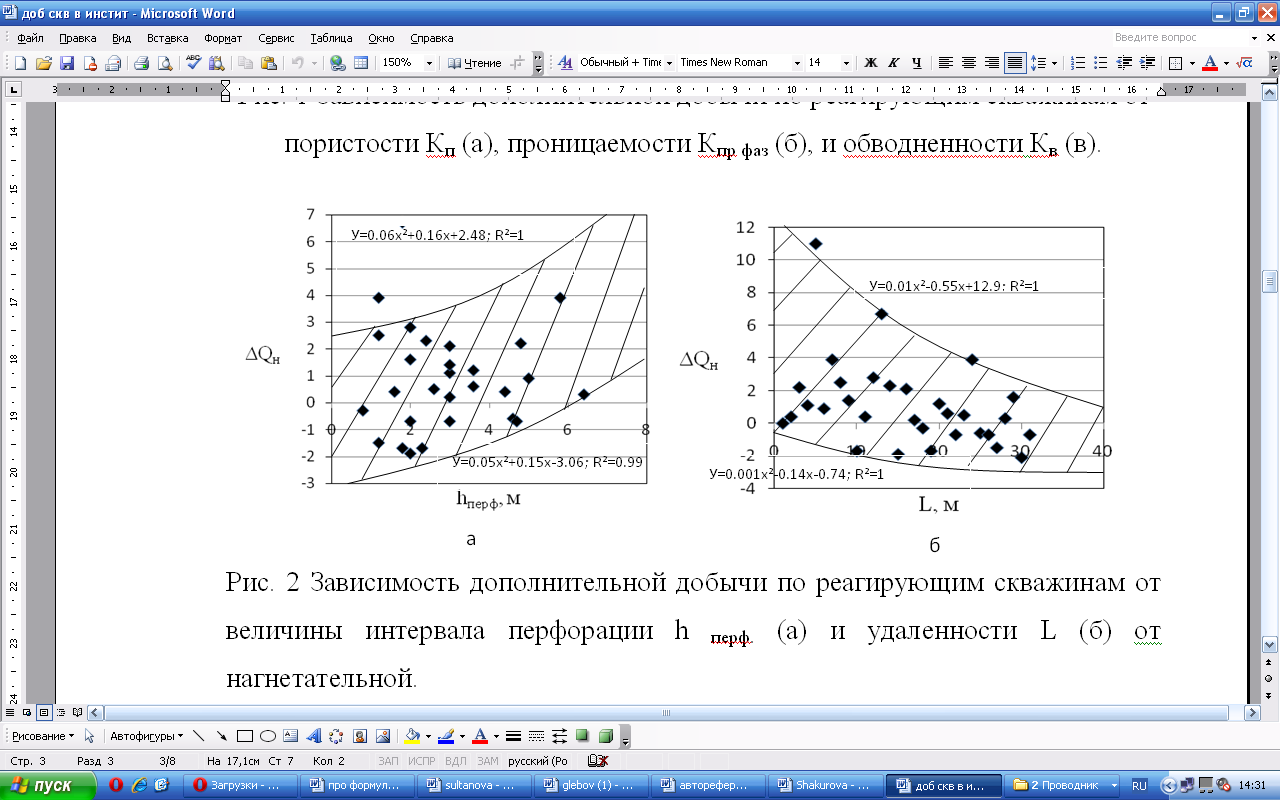
Task: Open the style dropdown showing Обычный
Action: click(668, 63)
